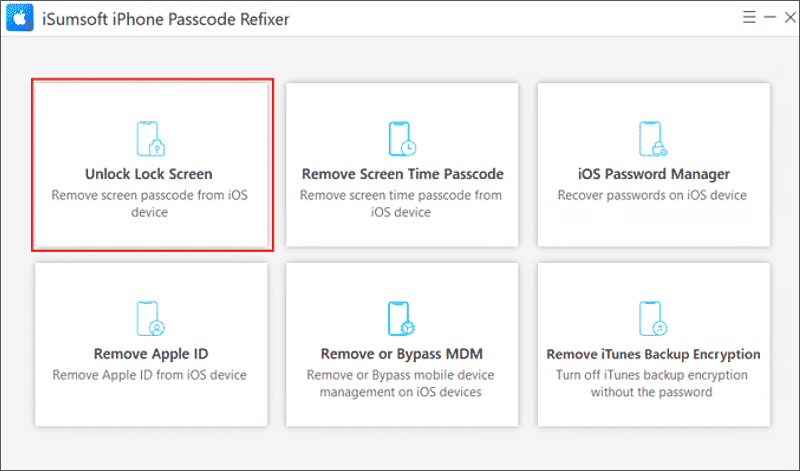800x471 pixels.
Task: Click 'Remove screen time passcode from iOS device' text
Action: point(401,204)
